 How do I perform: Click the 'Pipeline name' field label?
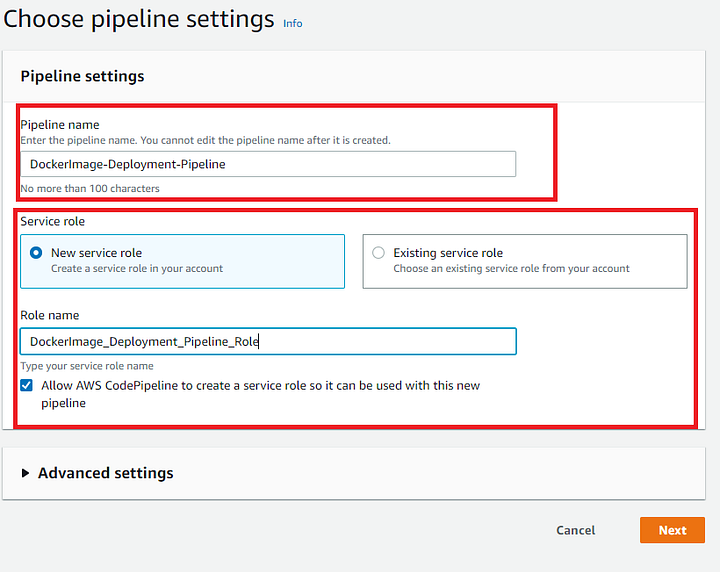pyautogui.click(x=60, y=125)
